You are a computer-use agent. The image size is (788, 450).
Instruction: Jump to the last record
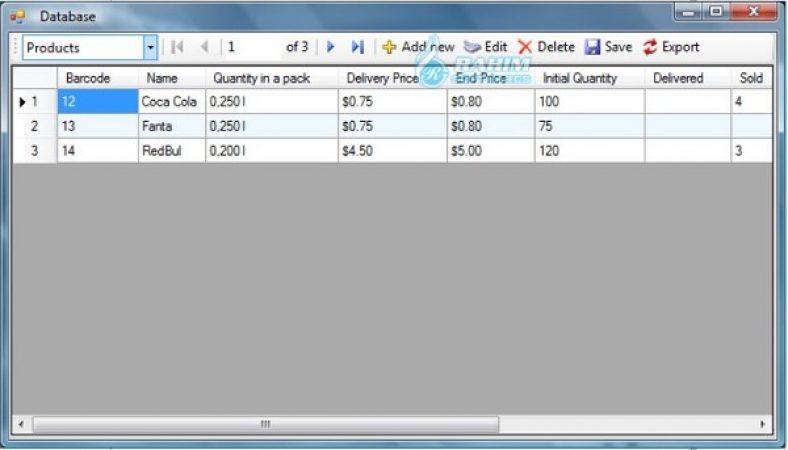click(357, 47)
